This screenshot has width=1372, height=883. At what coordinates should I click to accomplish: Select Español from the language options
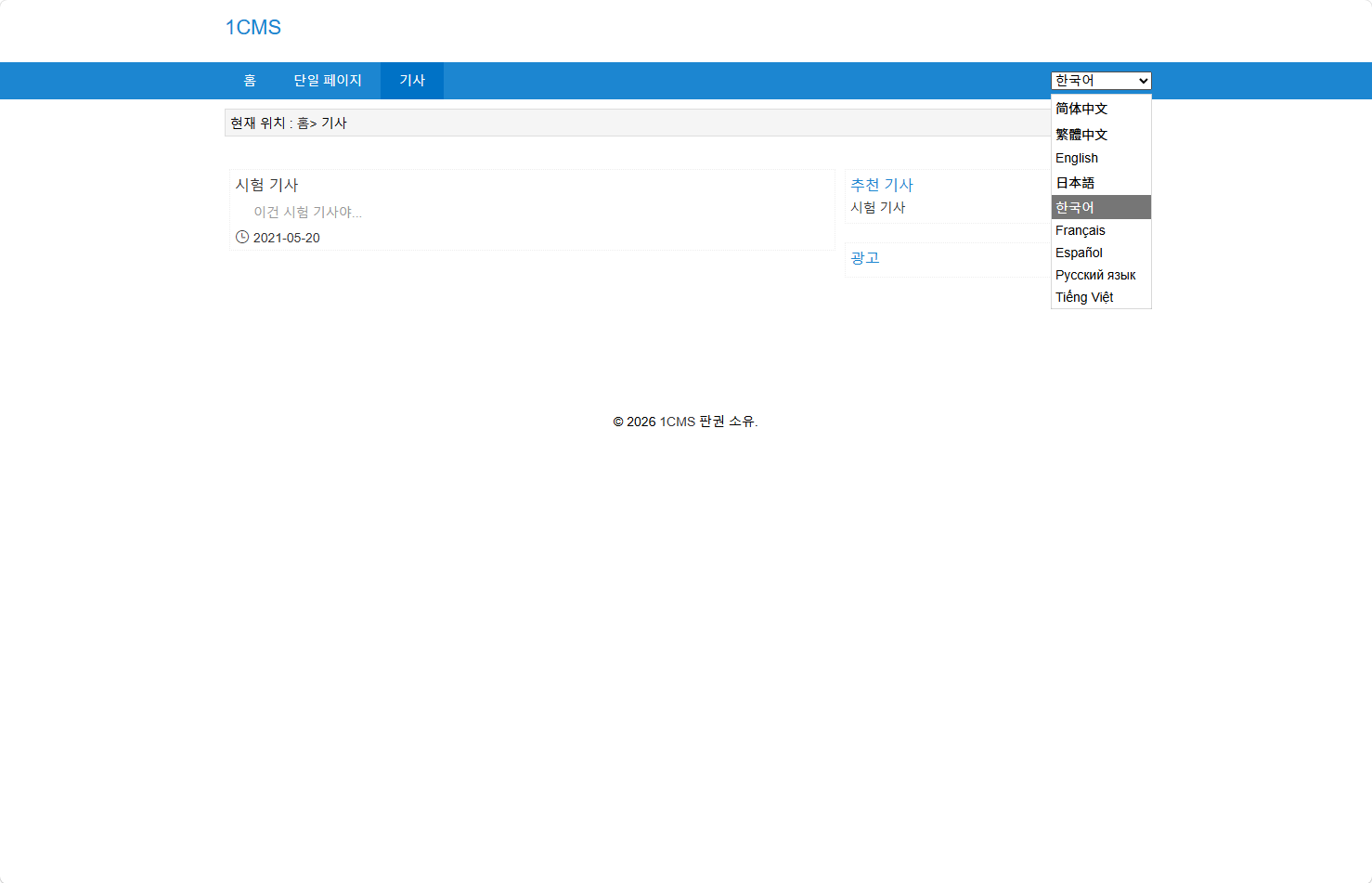click(1079, 253)
